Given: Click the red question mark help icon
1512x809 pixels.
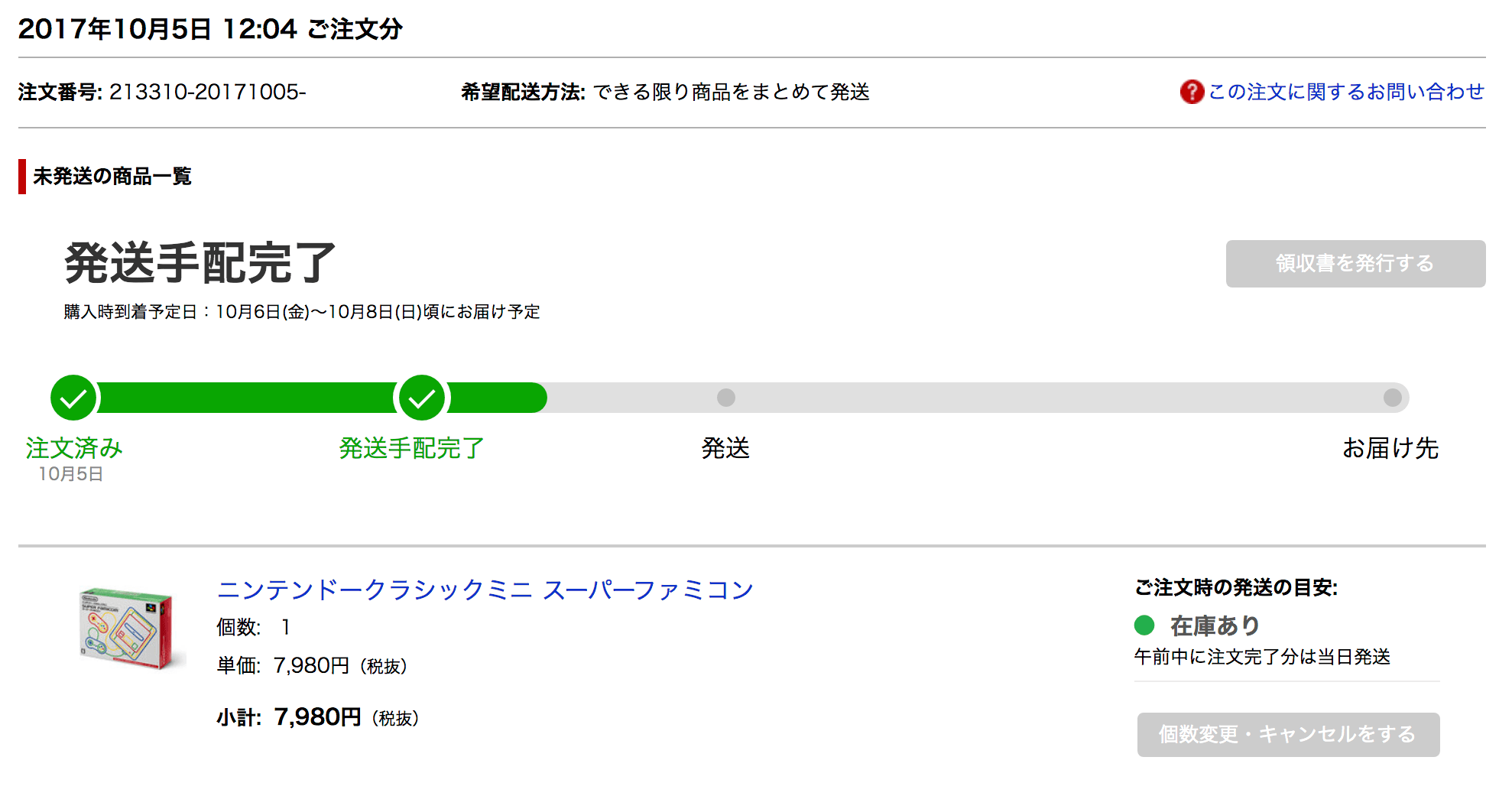Looking at the screenshot, I should pyautogui.click(x=1191, y=92).
